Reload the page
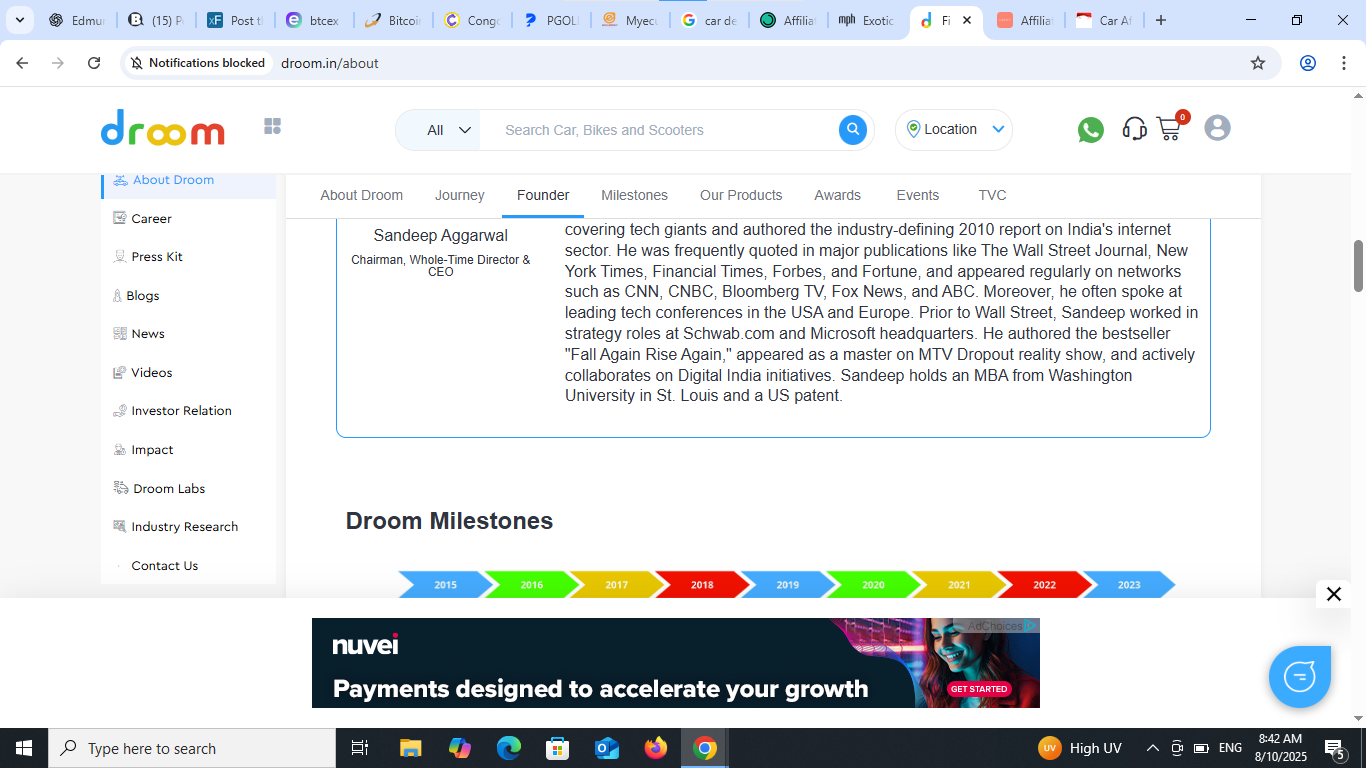 (94, 63)
